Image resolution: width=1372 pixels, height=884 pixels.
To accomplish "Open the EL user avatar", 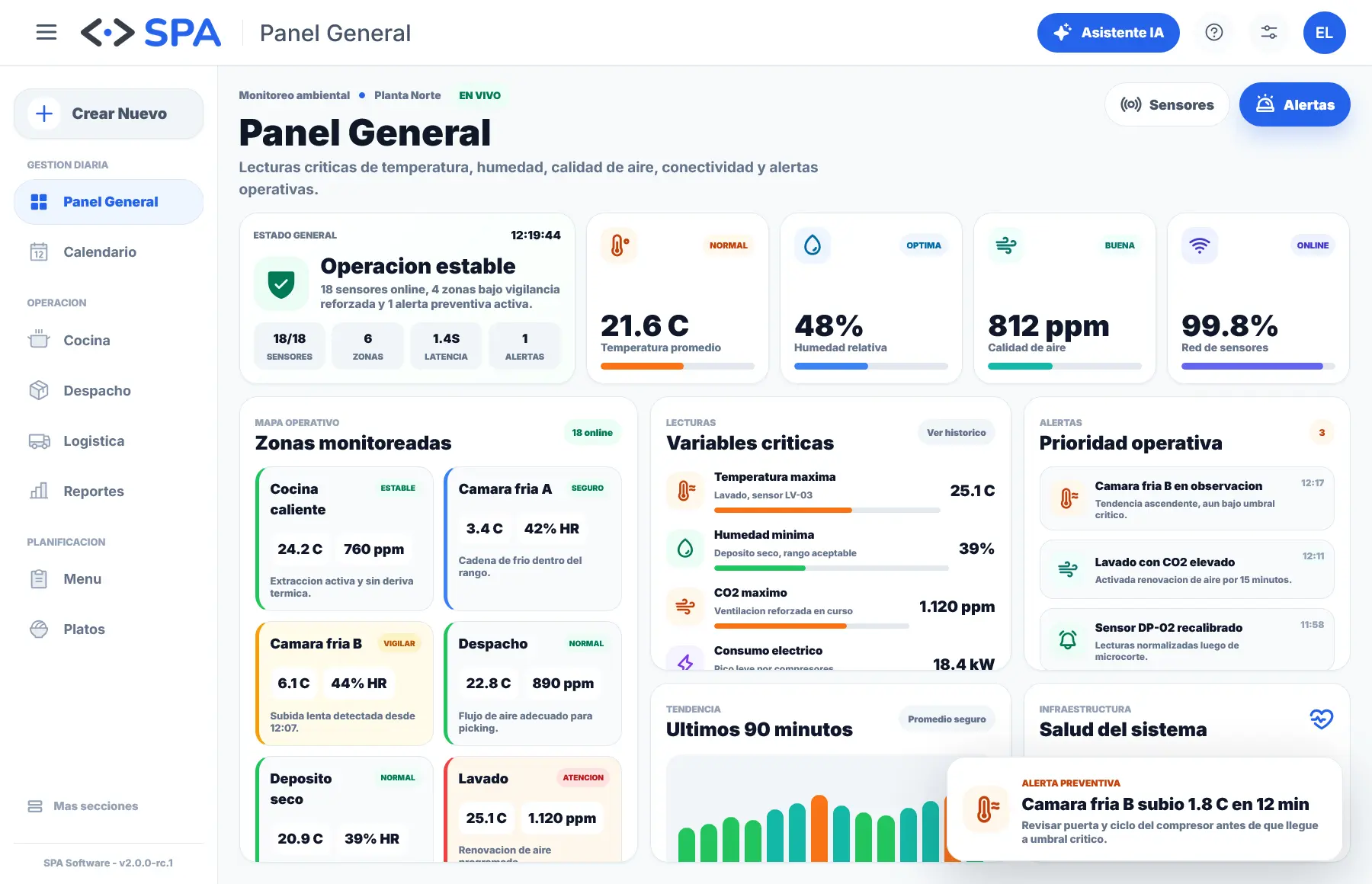I will [x=1324, y=33].
